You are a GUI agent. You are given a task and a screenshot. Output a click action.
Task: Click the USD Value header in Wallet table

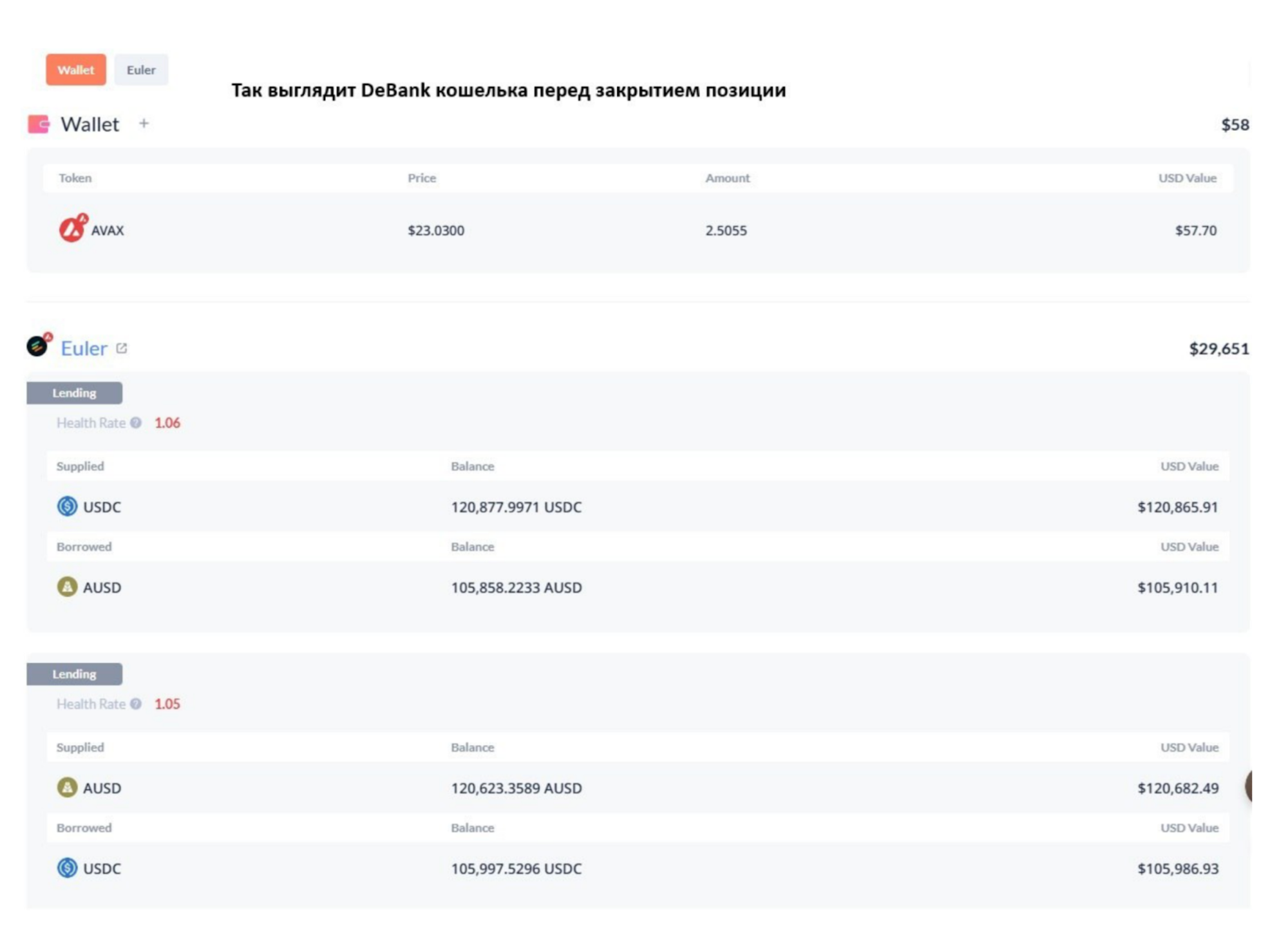coord(1187,178)
